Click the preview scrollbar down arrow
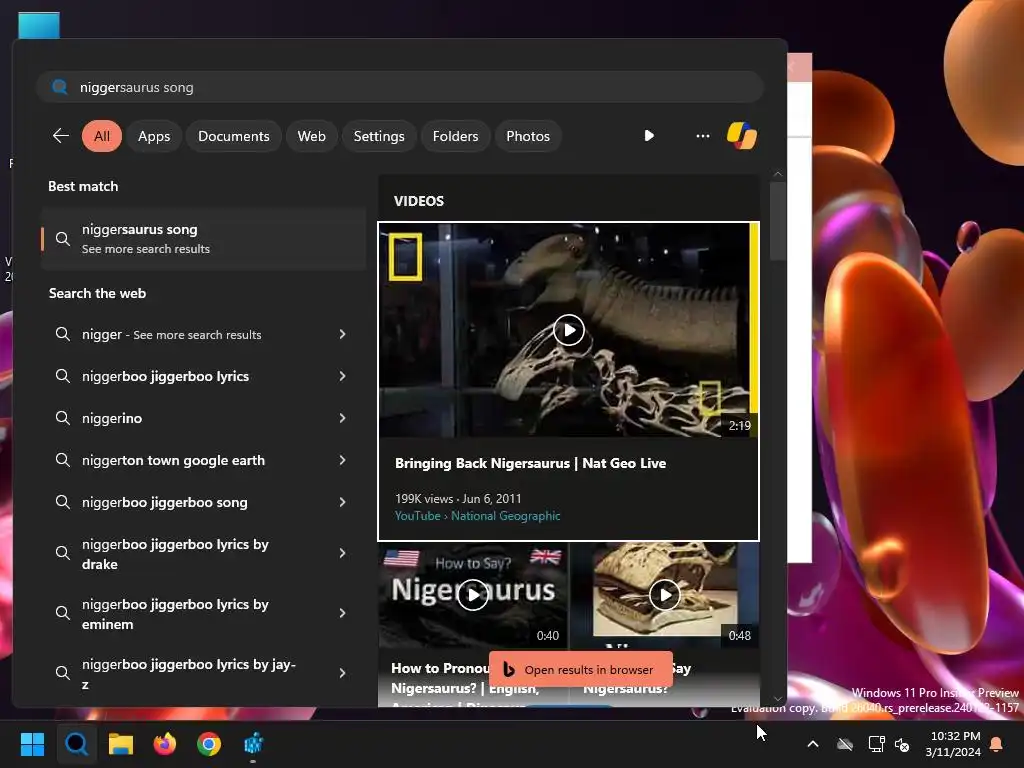 click(777, 699)
